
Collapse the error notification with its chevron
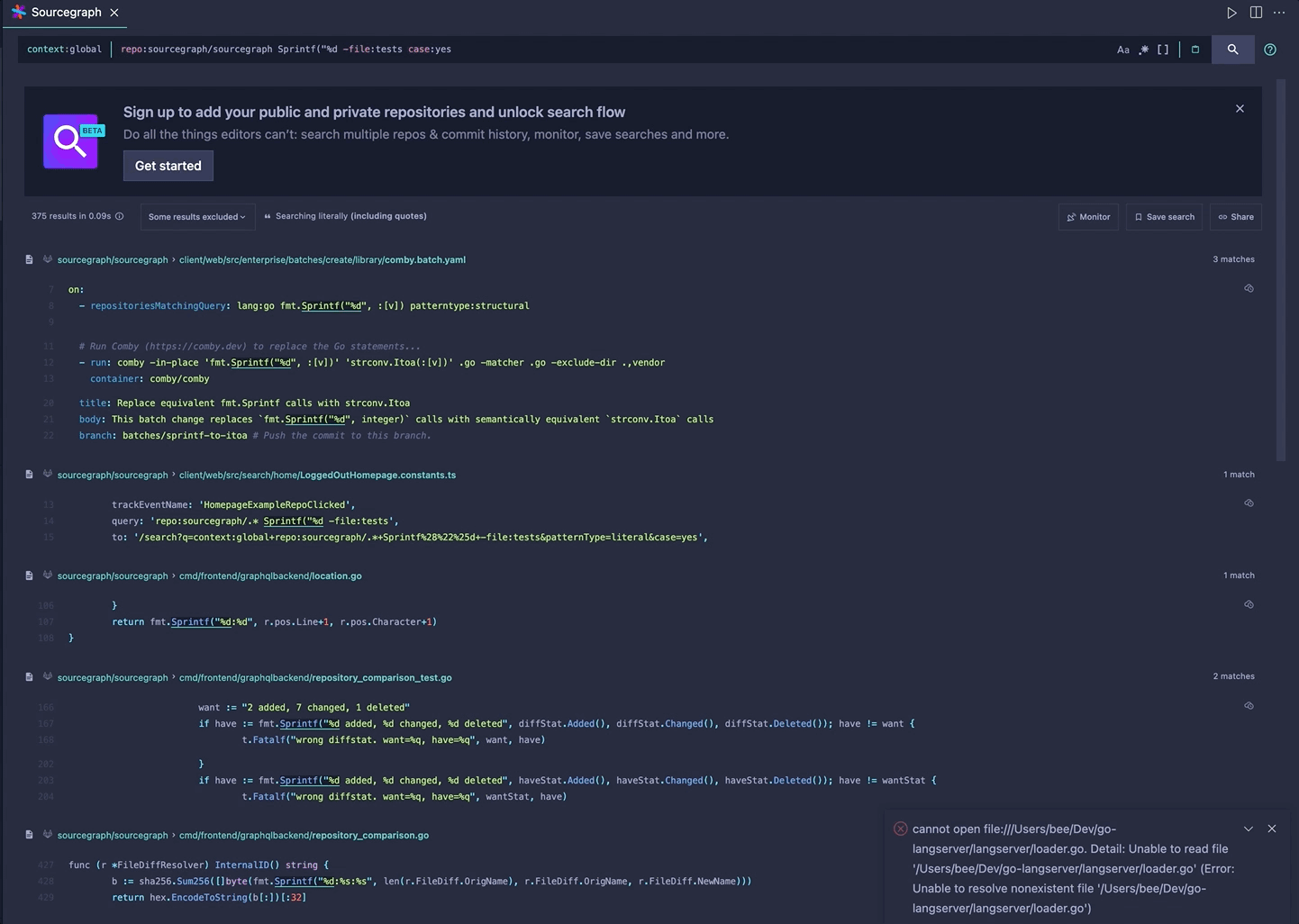(x=1248, y=829)
